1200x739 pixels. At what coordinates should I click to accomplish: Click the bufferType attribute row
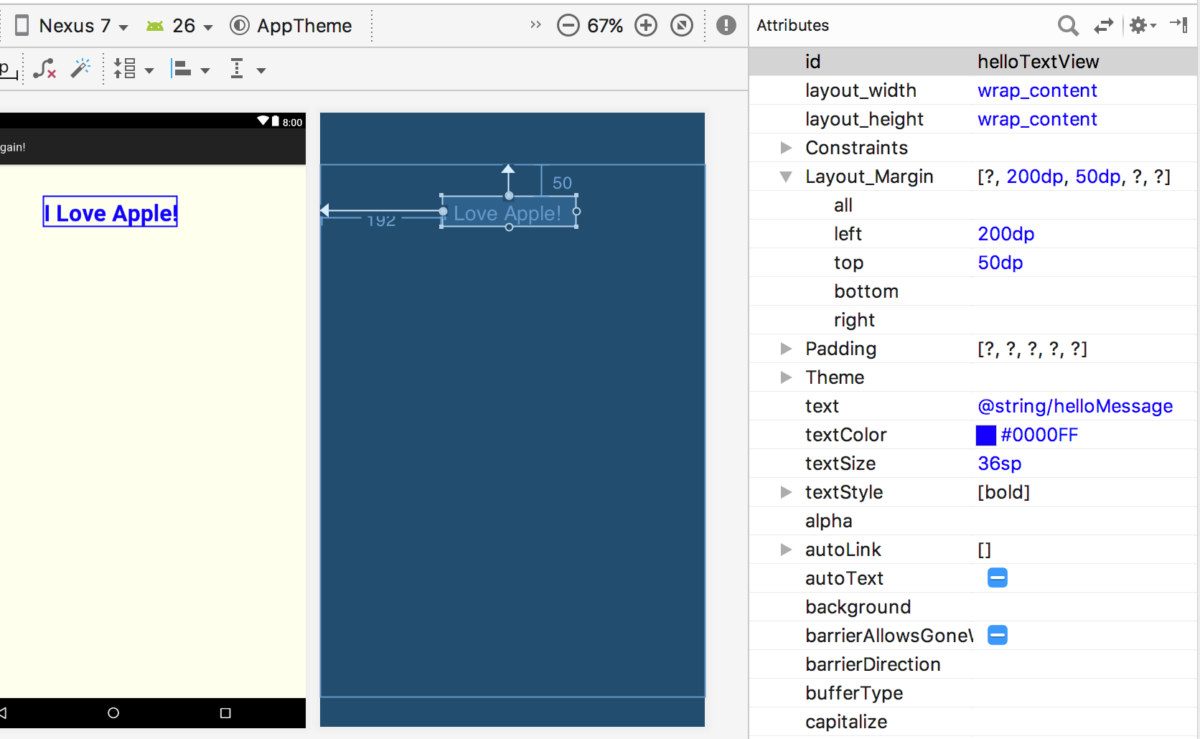pyautogui.click(x=974, y=693)
